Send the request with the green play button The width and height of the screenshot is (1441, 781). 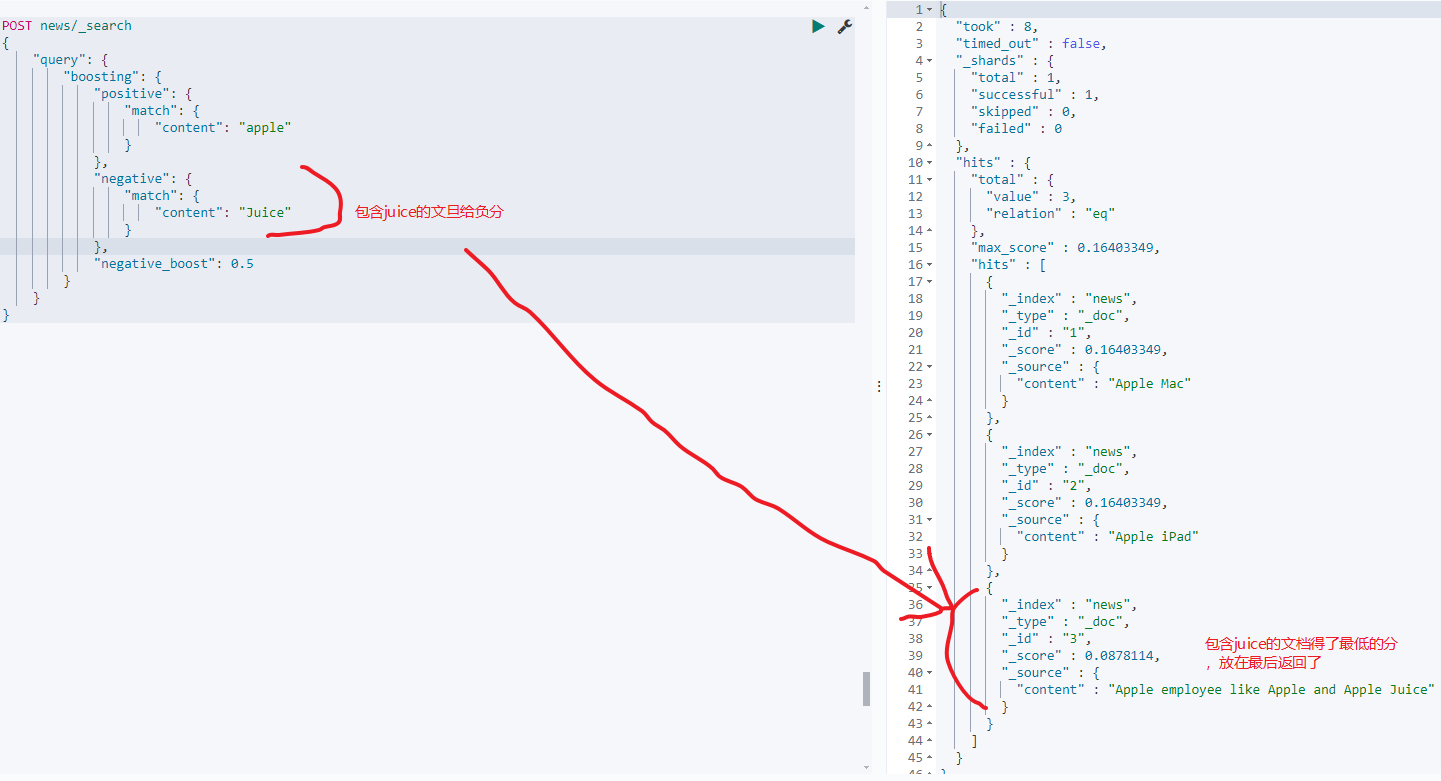(x=818, y=26)
